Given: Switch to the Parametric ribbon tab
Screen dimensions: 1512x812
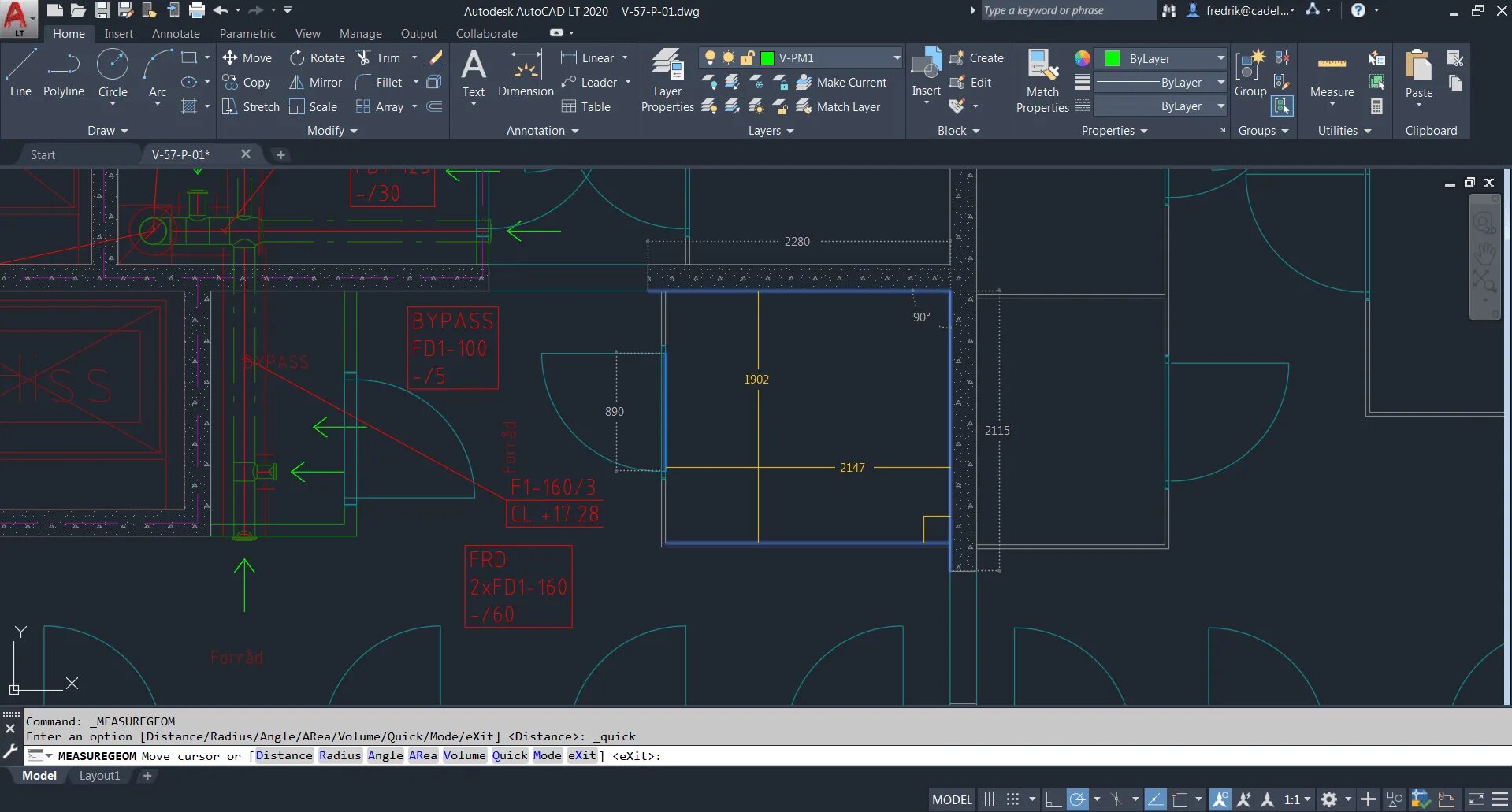Looking at the screenshot, I should click(247, 33).
